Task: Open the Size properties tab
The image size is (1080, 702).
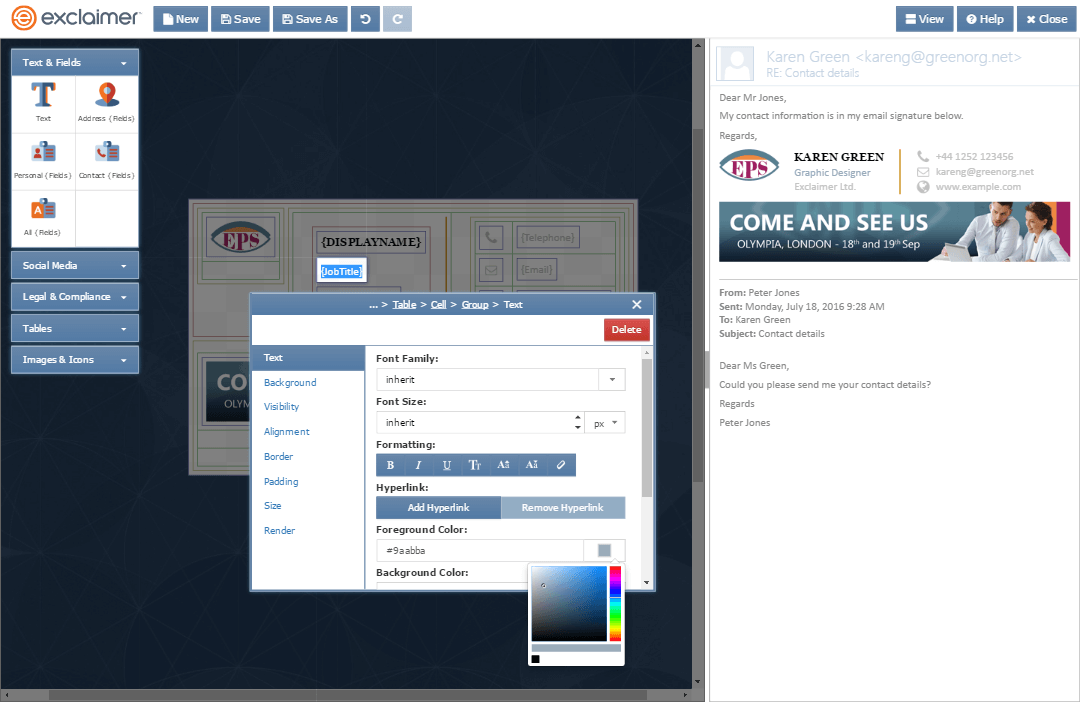Action: [273, 505]
